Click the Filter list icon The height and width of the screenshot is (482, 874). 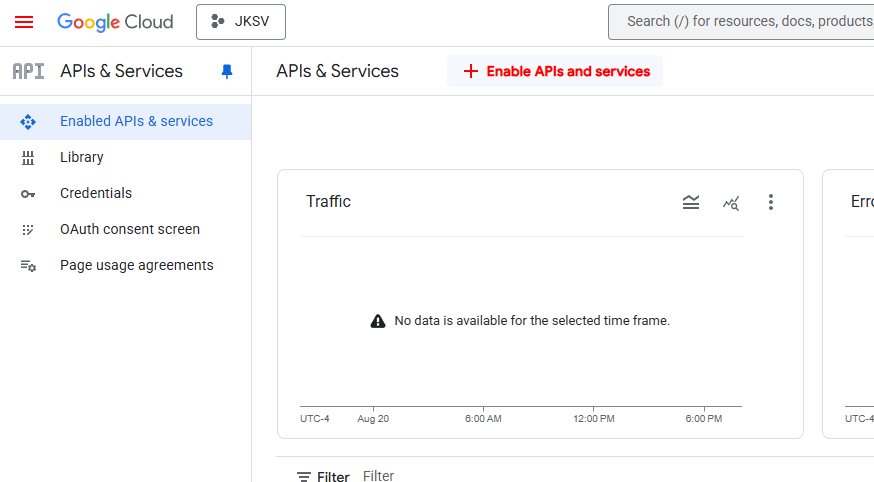(304, 477)
